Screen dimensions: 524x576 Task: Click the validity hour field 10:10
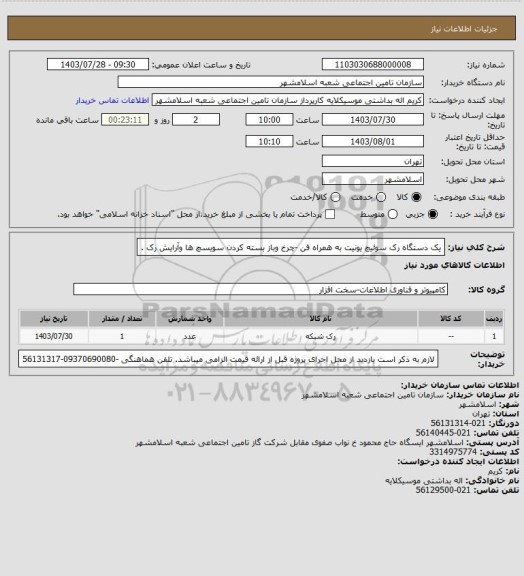tap(269, 141)
